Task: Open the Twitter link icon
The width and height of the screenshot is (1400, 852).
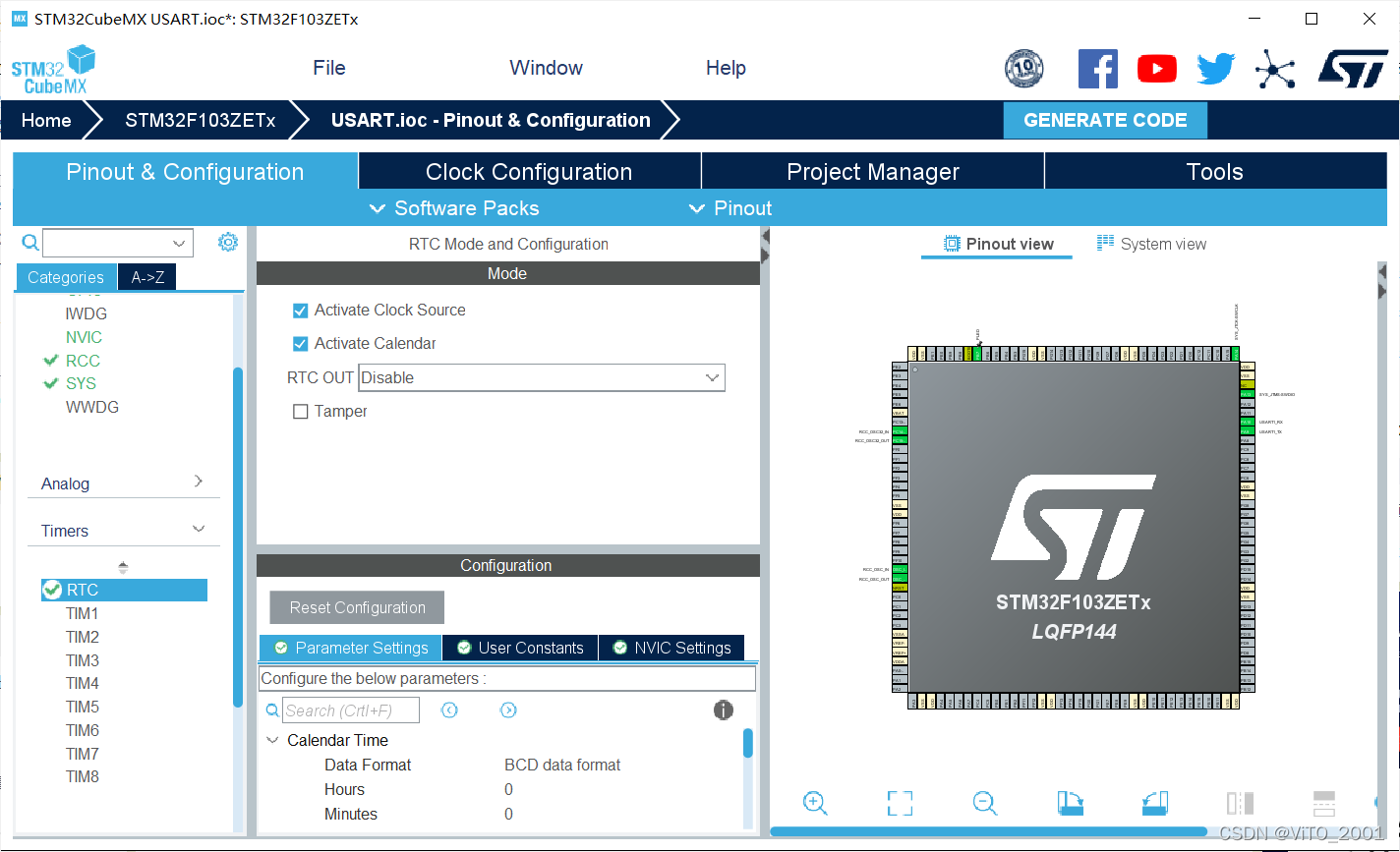Action: click(x=1216, y=69)
